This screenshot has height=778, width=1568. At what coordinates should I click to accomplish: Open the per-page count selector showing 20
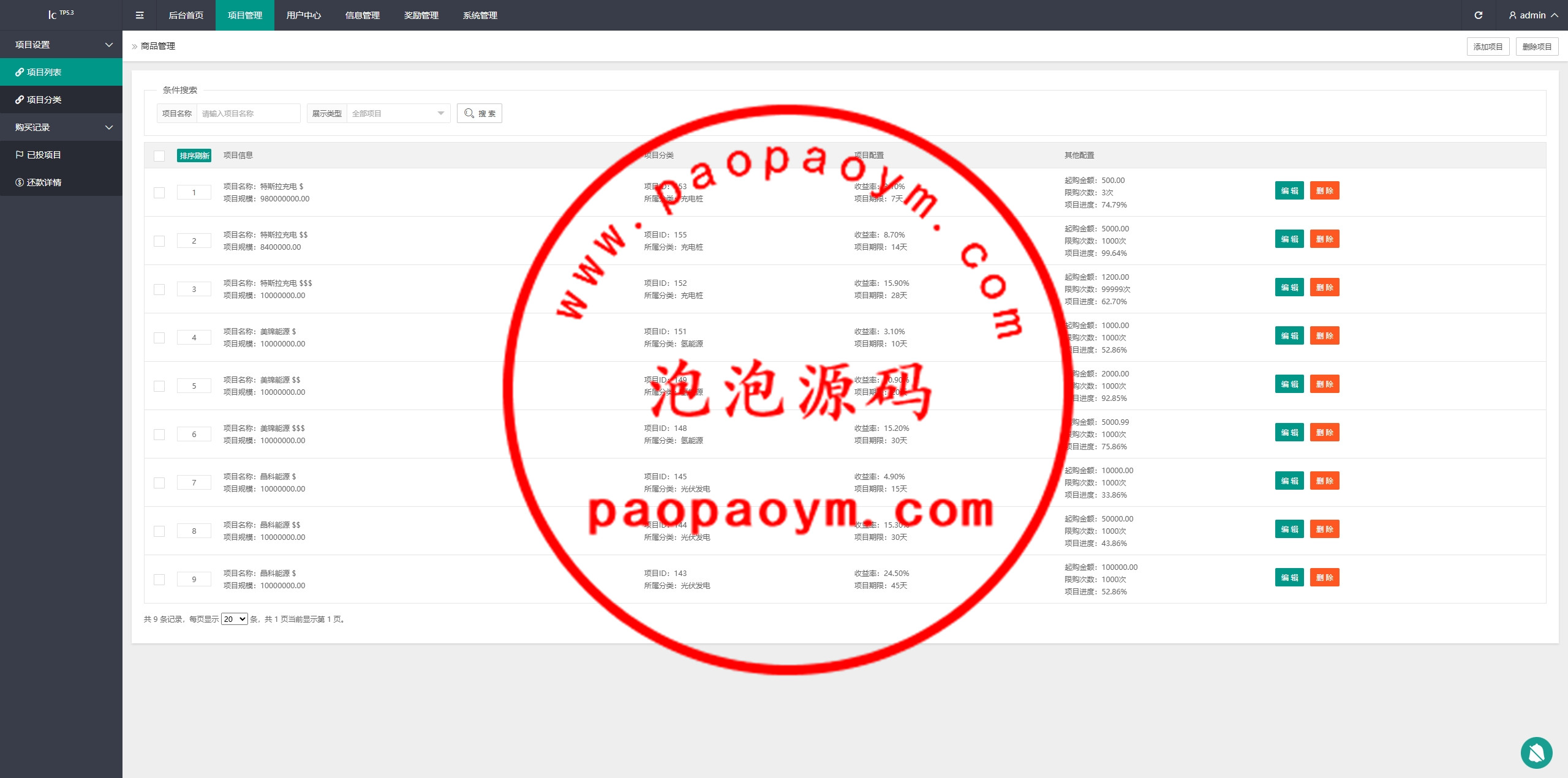pos(235,619)
